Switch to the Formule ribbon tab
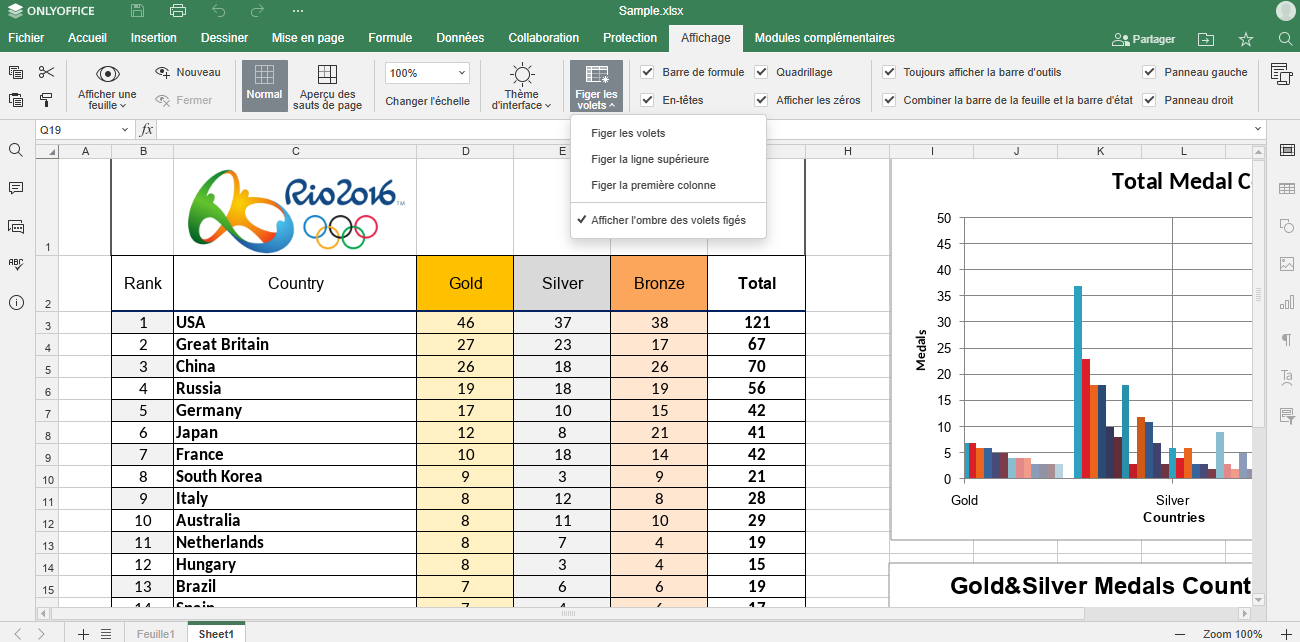The image size is (1300, 642). tap(390, 38)
